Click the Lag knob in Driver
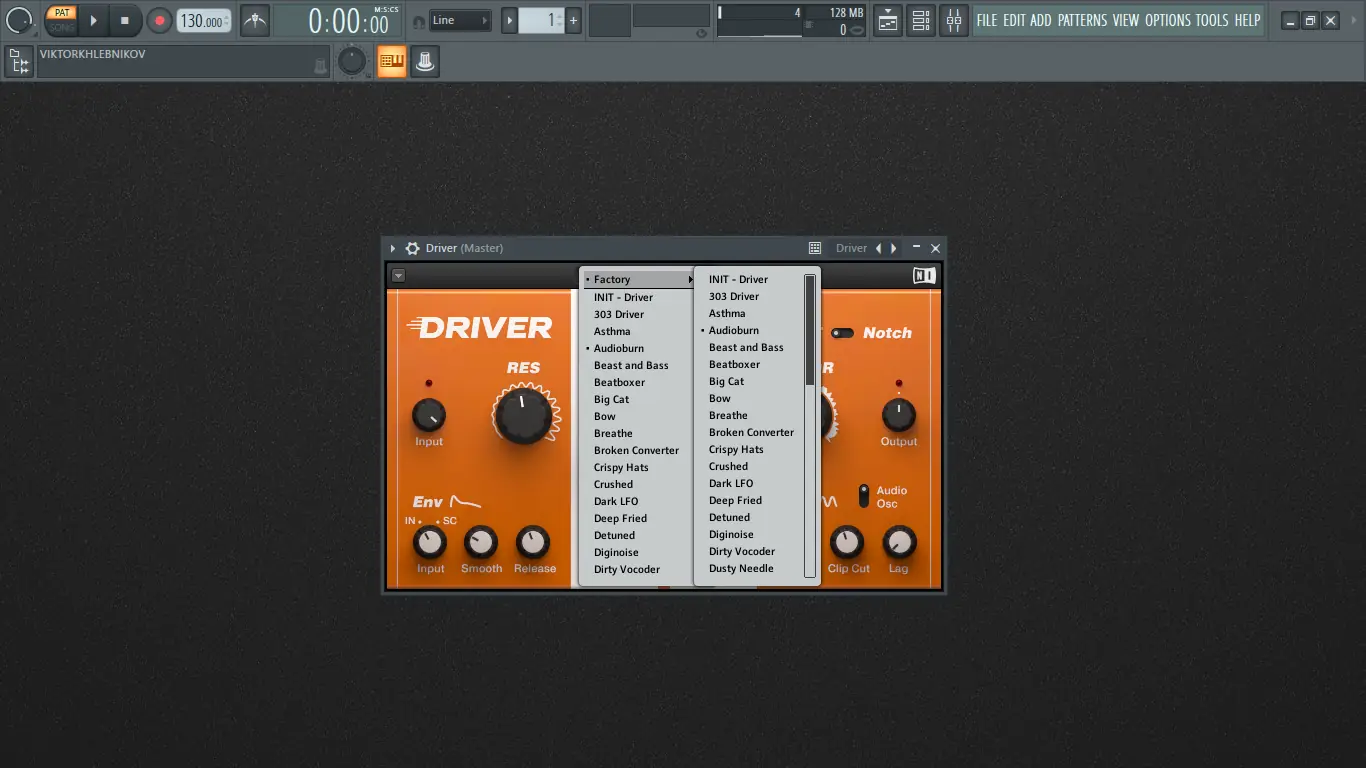This screenshot has width=1366, height=768. click(x=899, y=543)
